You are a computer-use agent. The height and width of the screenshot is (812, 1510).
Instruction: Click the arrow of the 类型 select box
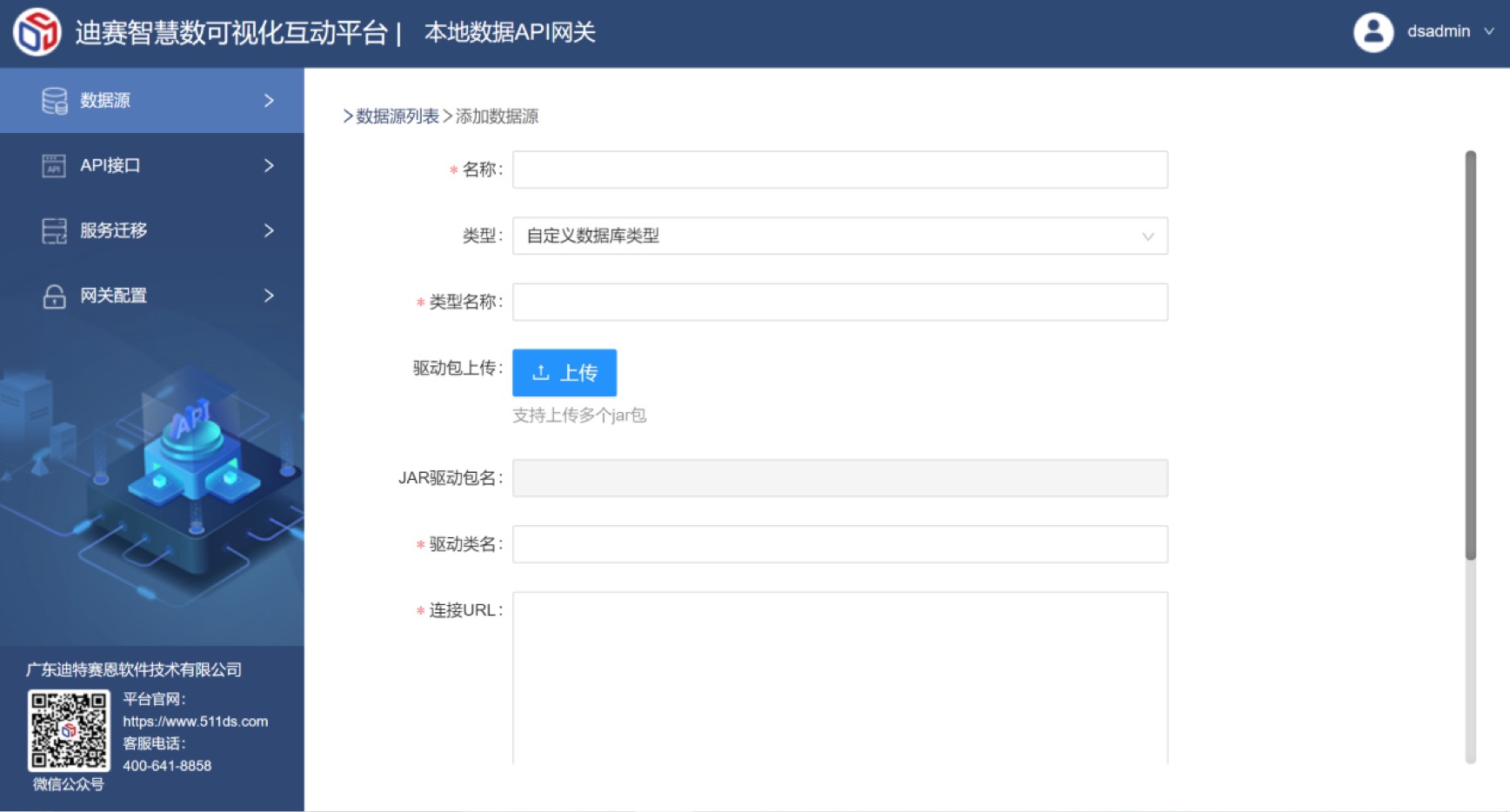click(1147, 236)
